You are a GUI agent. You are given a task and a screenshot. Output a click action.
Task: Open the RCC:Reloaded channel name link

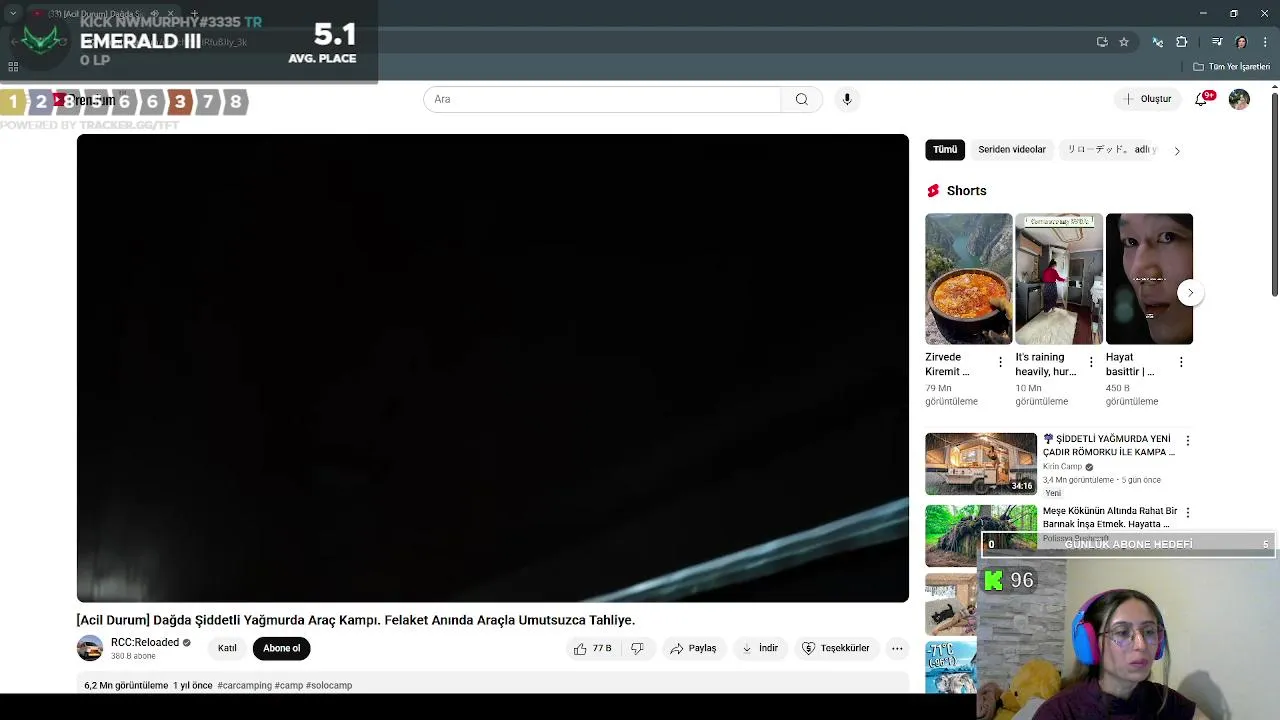(x=145, y=642)
